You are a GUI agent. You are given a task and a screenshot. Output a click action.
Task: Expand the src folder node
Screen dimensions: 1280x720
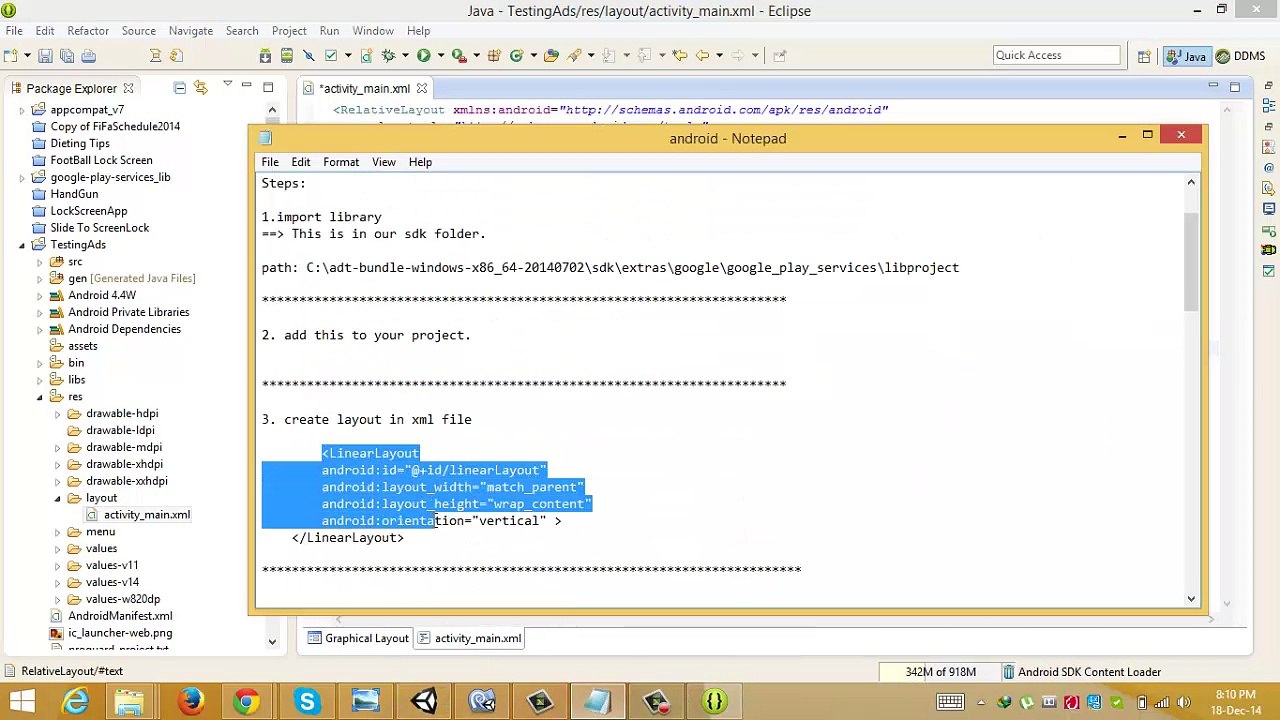pos(40,262)
